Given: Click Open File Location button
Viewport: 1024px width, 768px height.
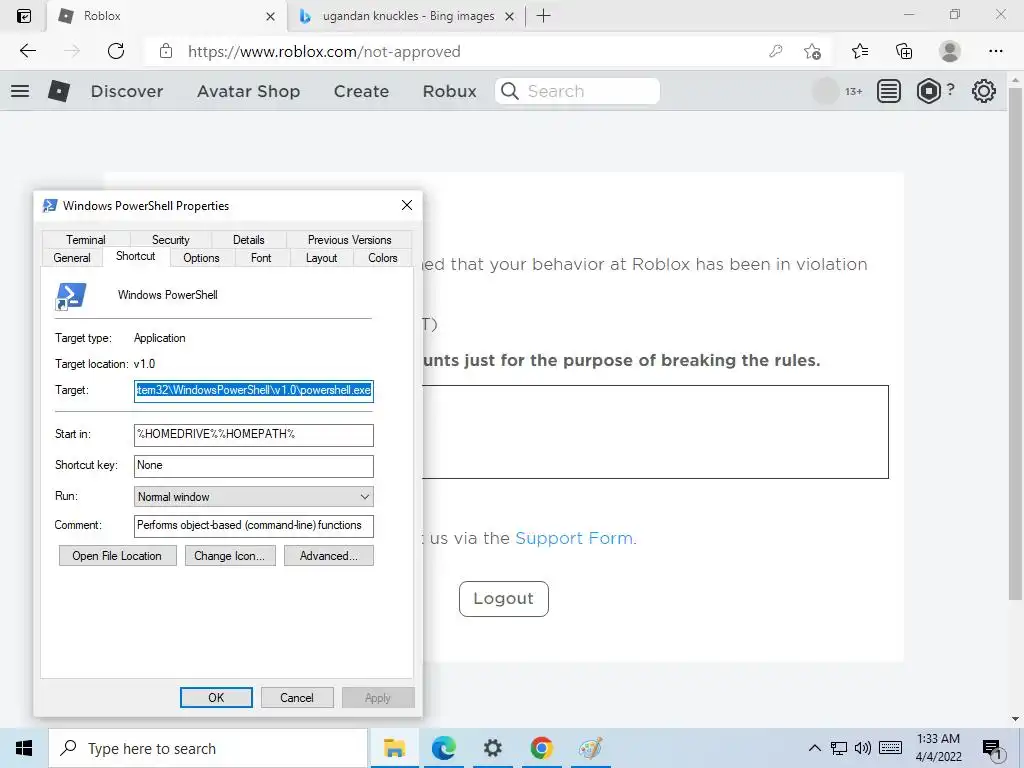Looking at the screenshot, I should click(118, 556).
